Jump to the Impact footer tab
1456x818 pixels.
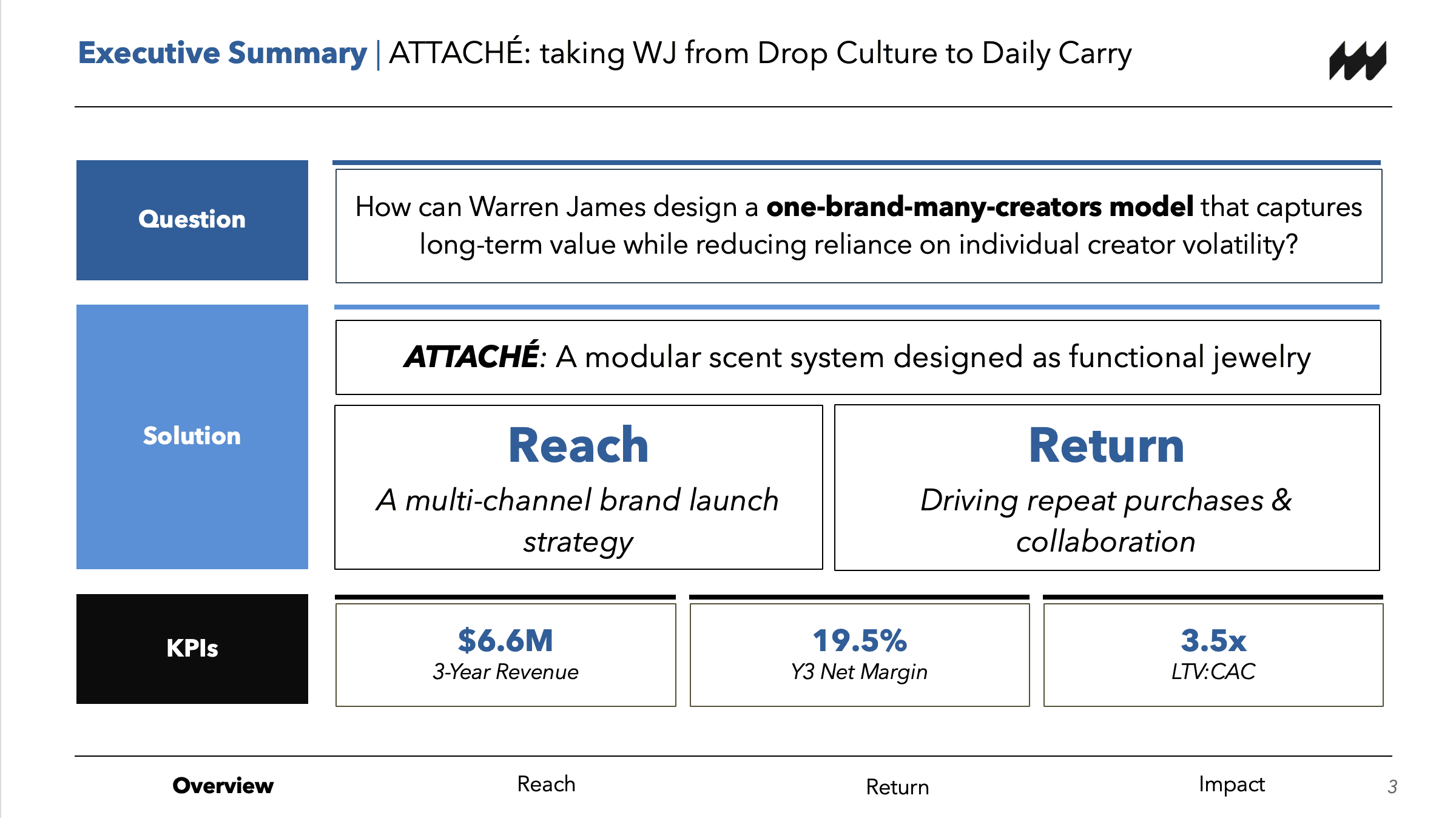[1232, 784]
